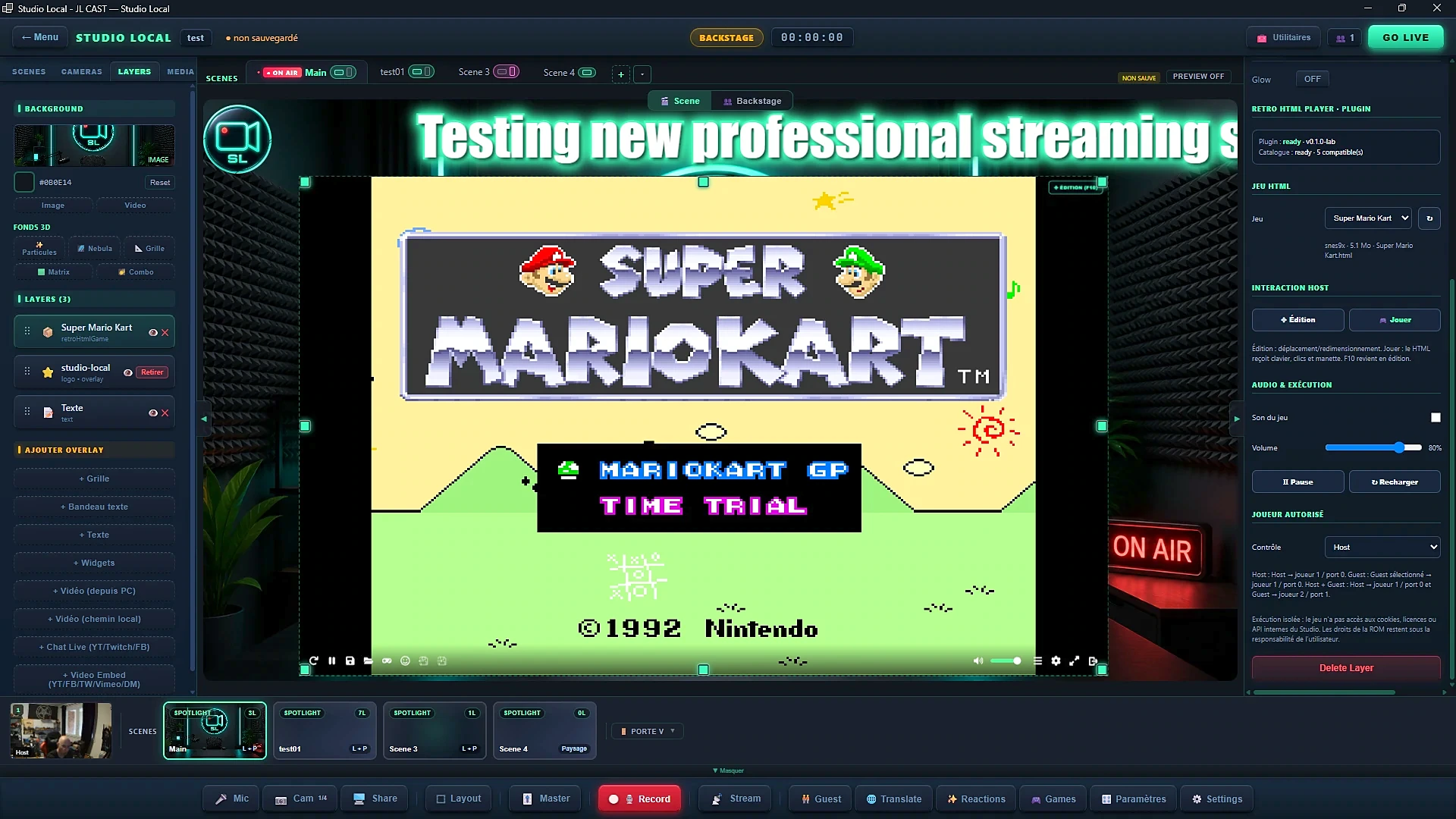1456x819 pixels.
Task: Click the Jouer interaction button
Action: [x=1395, y=320]
